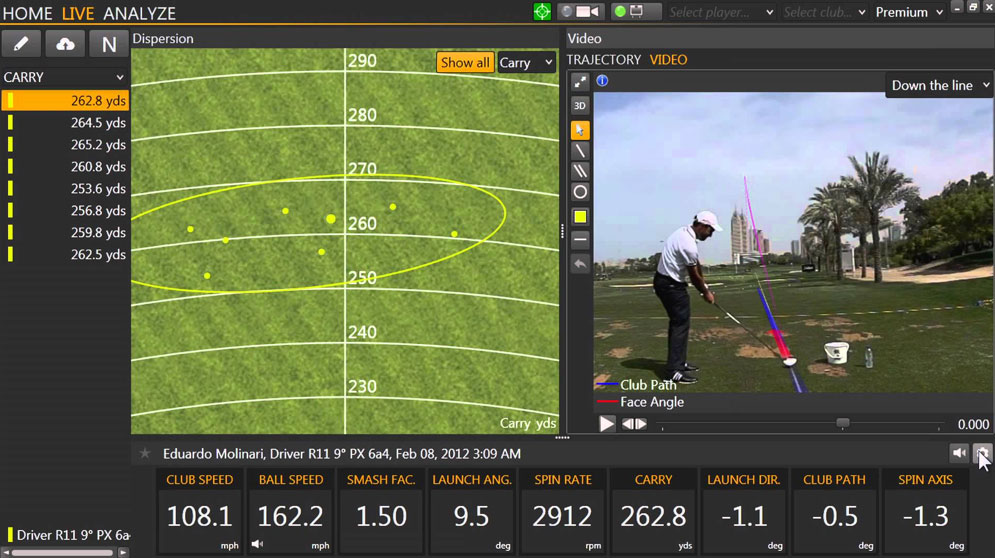The width and height of the screenshot is (995, 558).
Task: Open the Down the line dropdown
Action: point(940,85)
